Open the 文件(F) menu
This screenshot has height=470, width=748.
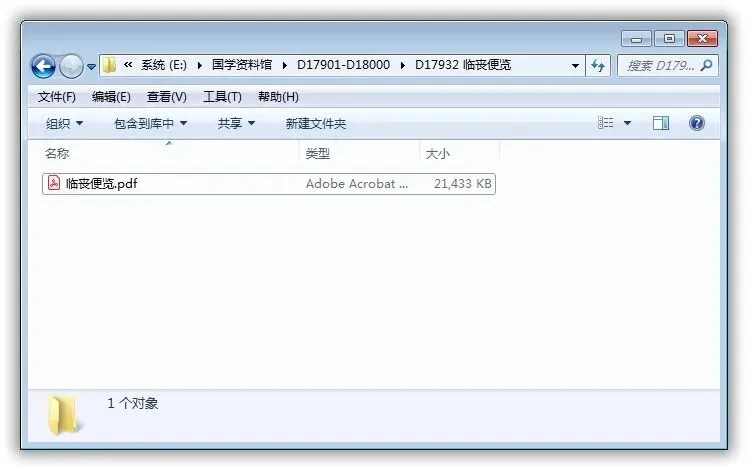(x=57, y=97)
